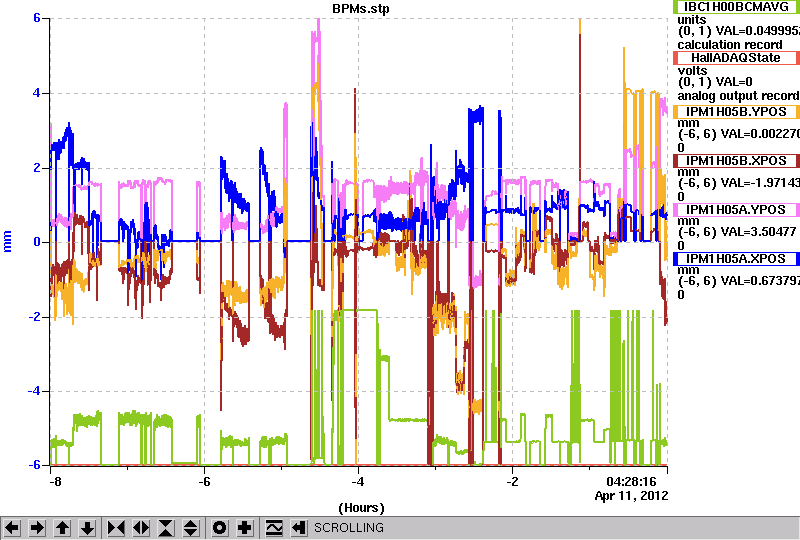Select the IPM1H05A.YPOS curve in the legend
This screenshot has width=800, height=540.
pyautogui.click(x=736, y=210)
